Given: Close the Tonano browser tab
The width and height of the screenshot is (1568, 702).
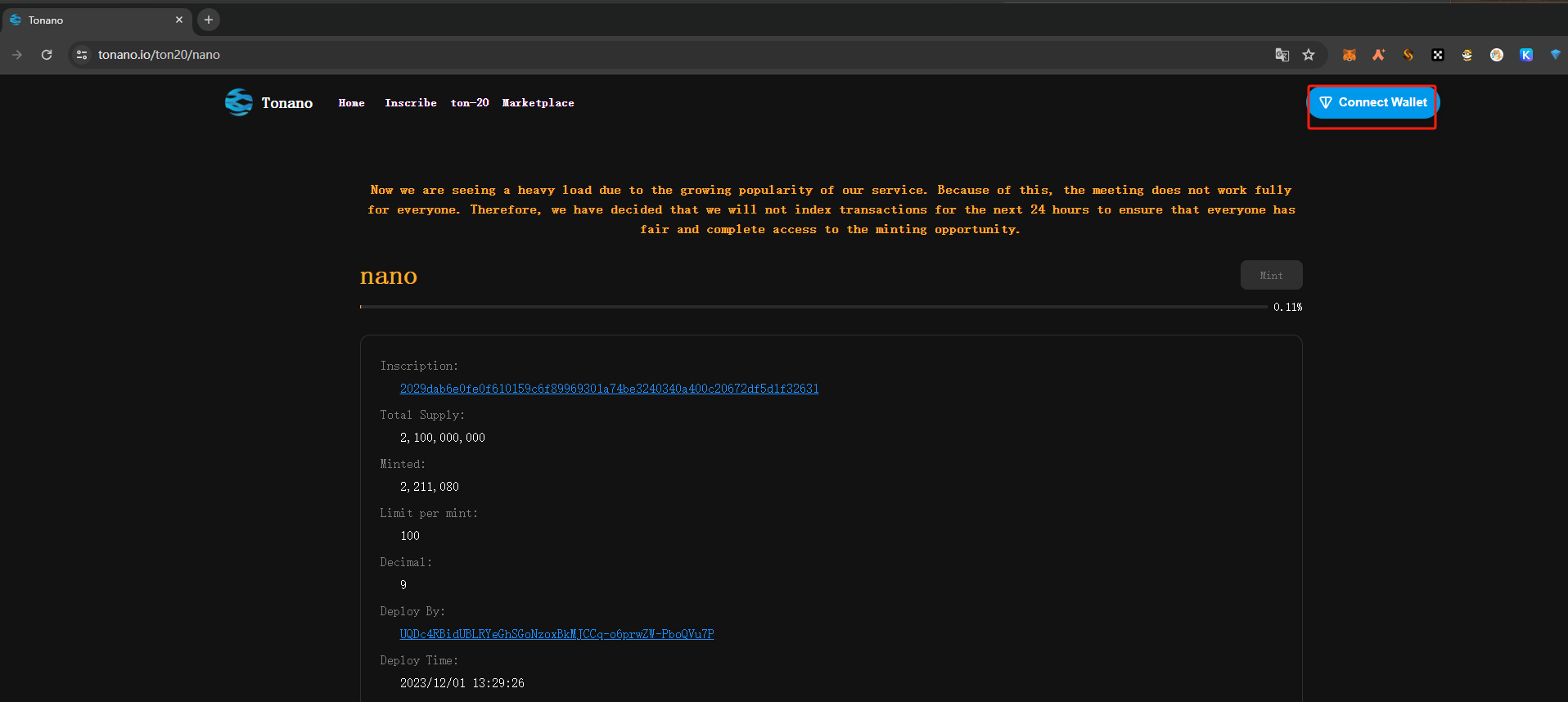Looking at the screenshot, I should tap(179, 20).
